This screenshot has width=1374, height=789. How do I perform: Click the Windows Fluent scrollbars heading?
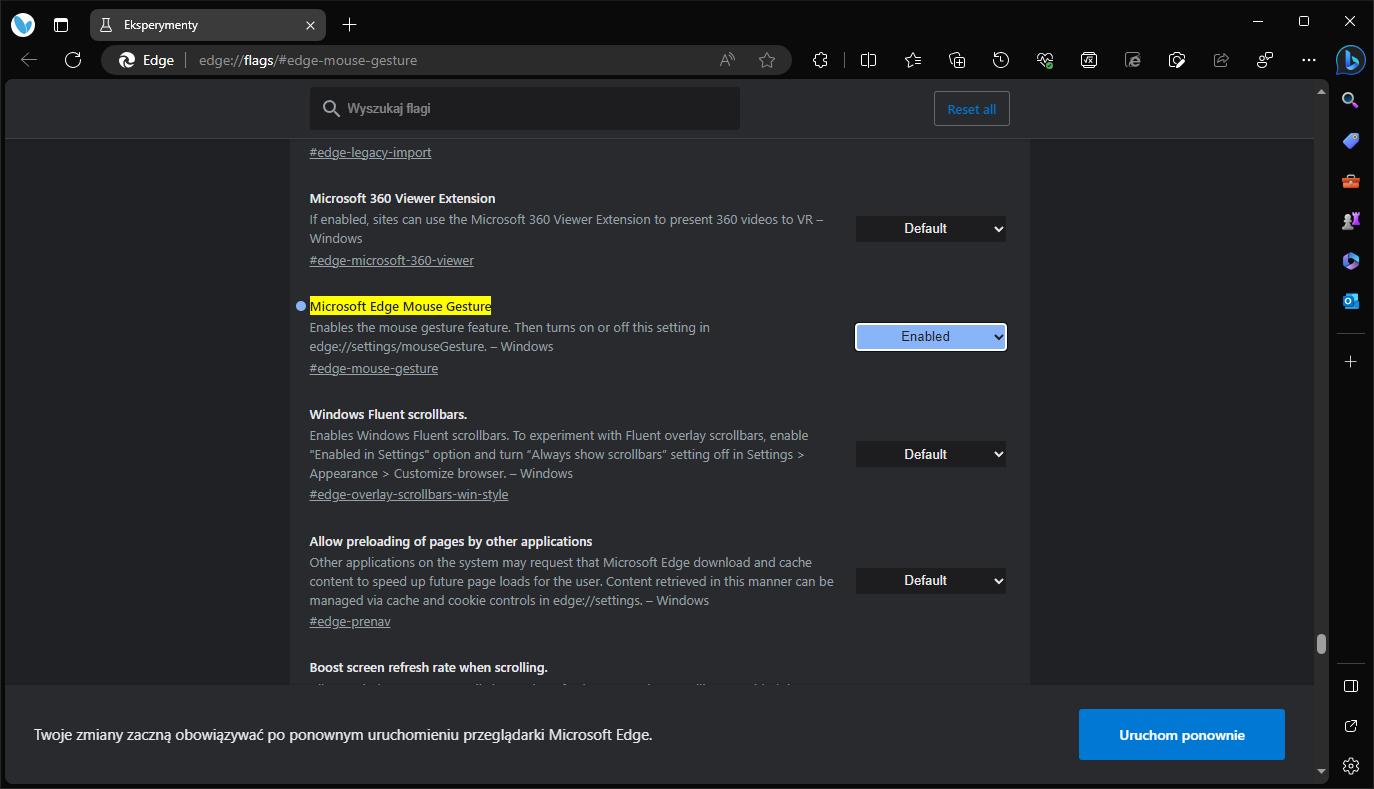tap(388, 414)
